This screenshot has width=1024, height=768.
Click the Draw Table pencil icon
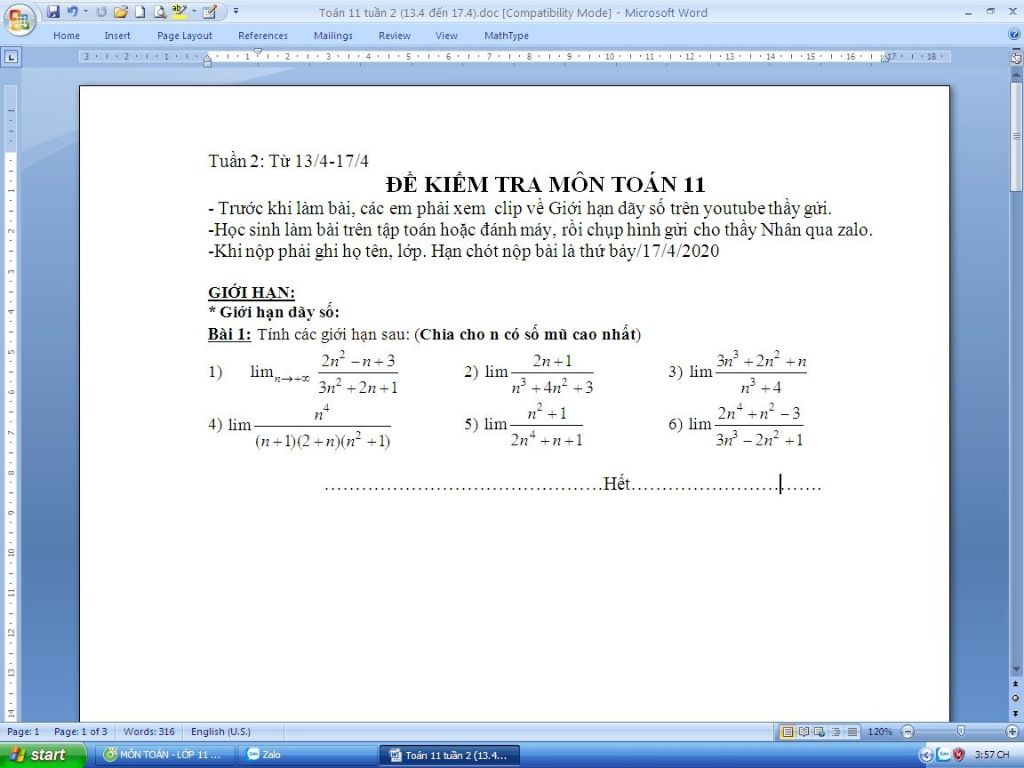pos(209,12)
